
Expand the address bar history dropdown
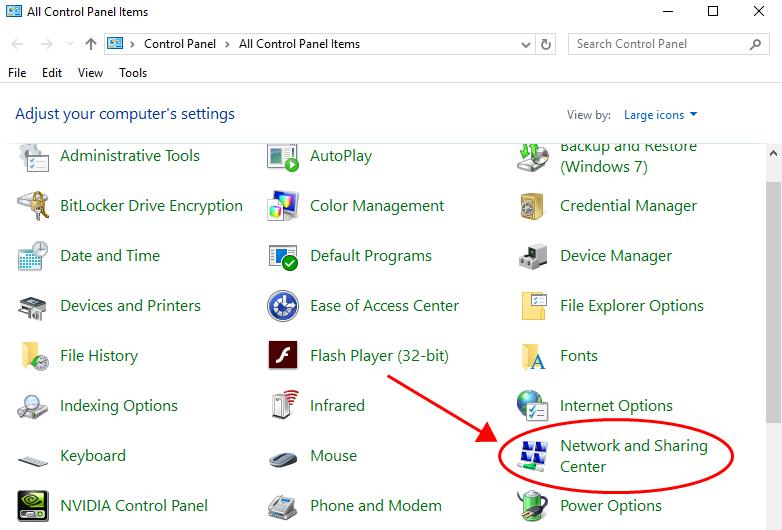coord(526,44)
